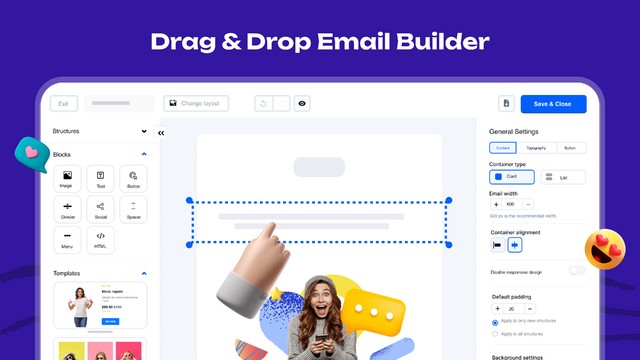Viewport: 640px width, 360px height.
Task: Select the Image block
Action: point(67,178)
